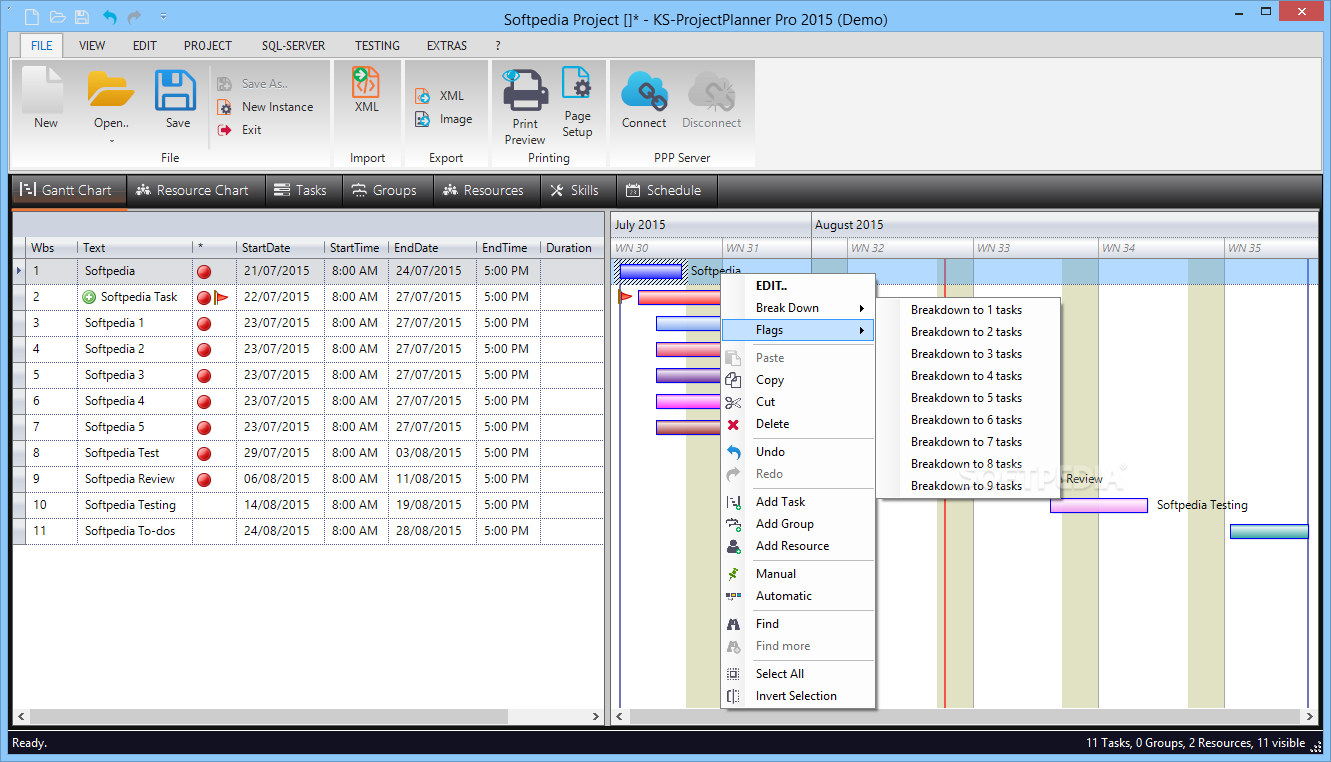The image size is (1331, 762).
Task: Click the row selector arrow on row 1
Action: [x=19, y=271]
